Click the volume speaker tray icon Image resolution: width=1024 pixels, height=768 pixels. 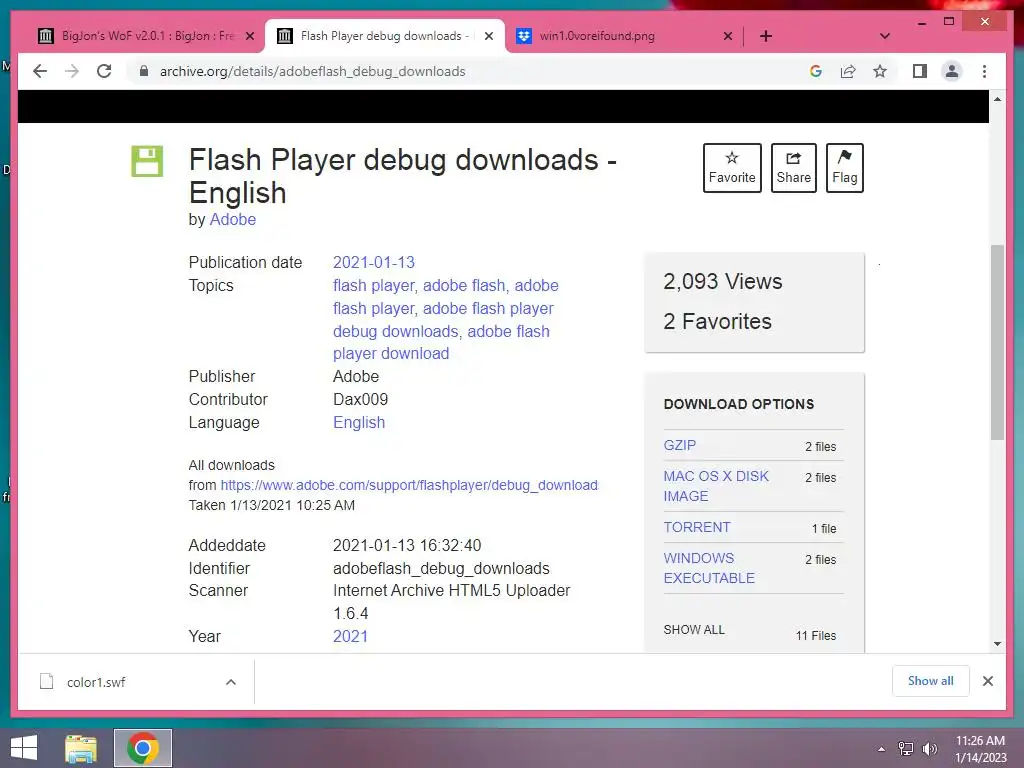929,749
